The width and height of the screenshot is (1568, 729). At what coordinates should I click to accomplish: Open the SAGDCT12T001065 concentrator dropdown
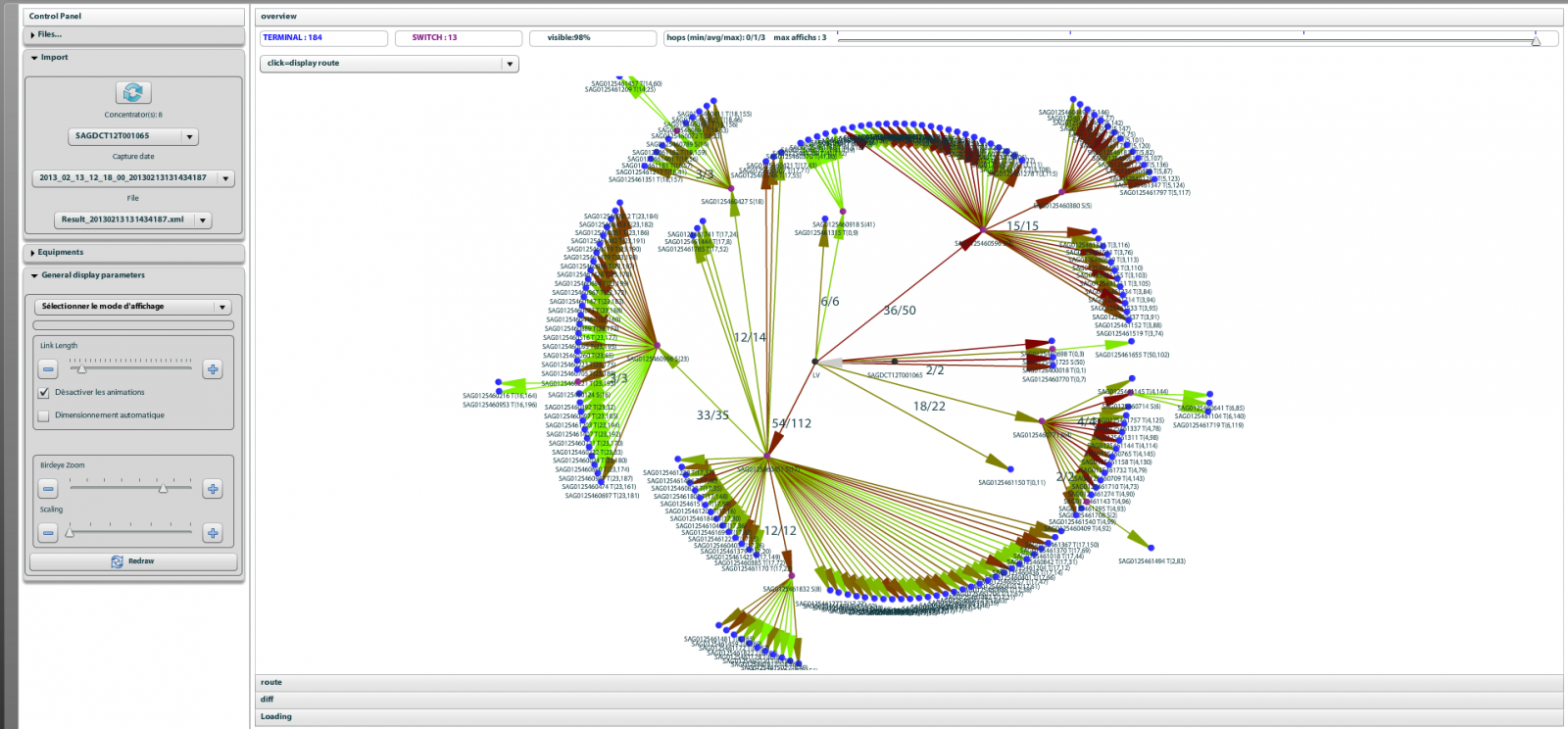click(190, 137)
